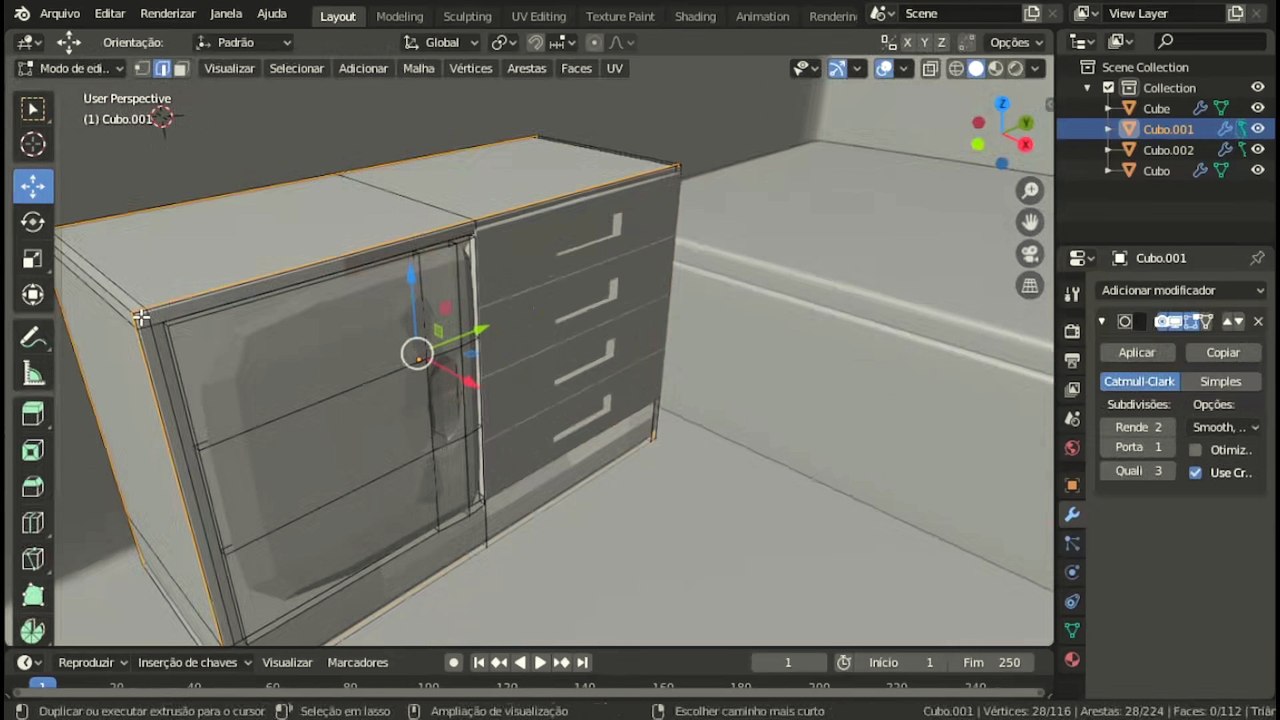Open the Physics properties tab
The image size is (1280, 720).
point(1072,573)
